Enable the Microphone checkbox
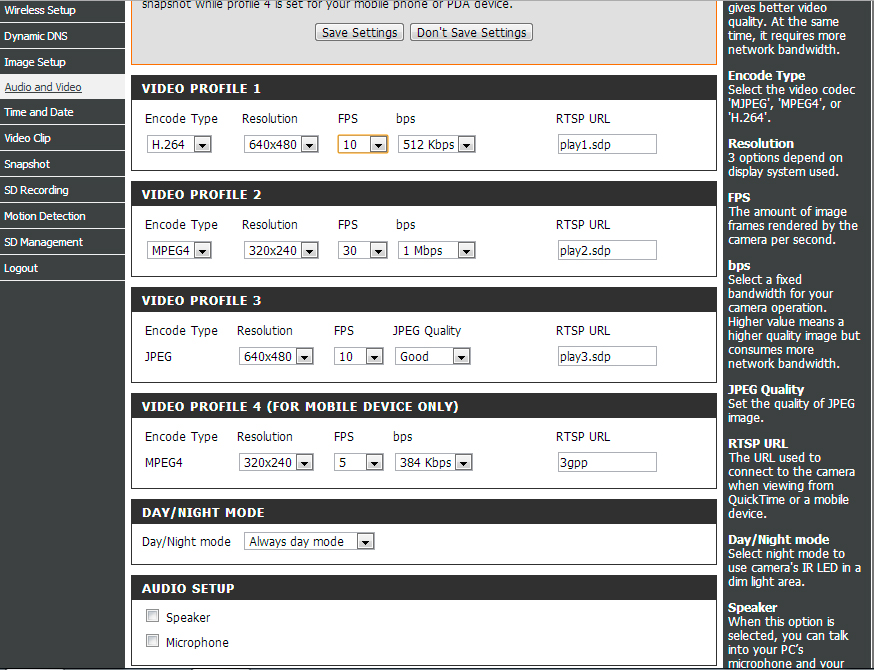The image size is (874, 670). [x=152, y=640]
